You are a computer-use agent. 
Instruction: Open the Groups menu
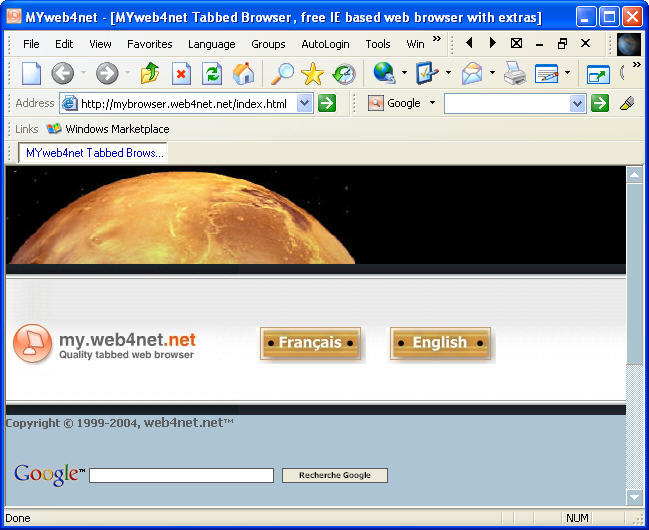[268, 44]
